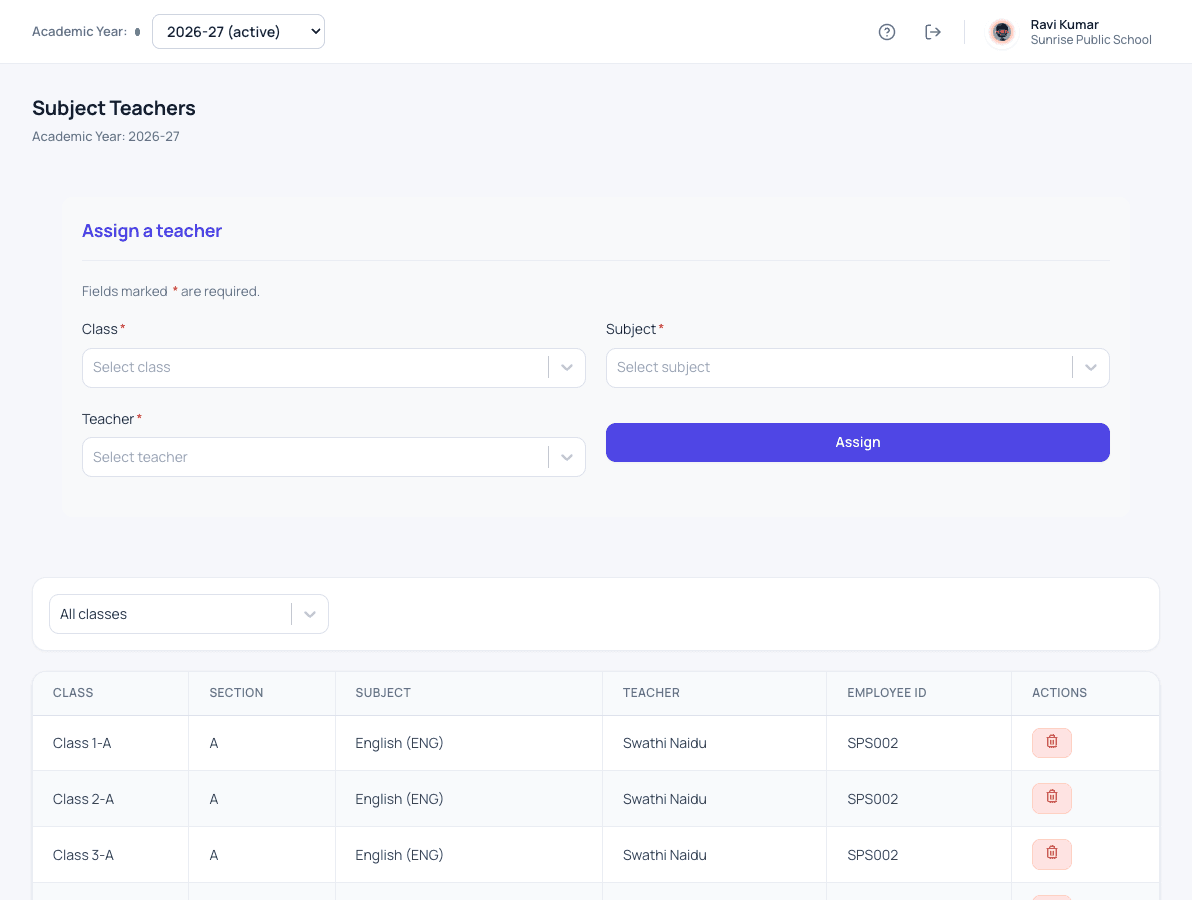The image size is (1192, 900).
Task: Click the SECTION column header
Action: coord(236,693)
